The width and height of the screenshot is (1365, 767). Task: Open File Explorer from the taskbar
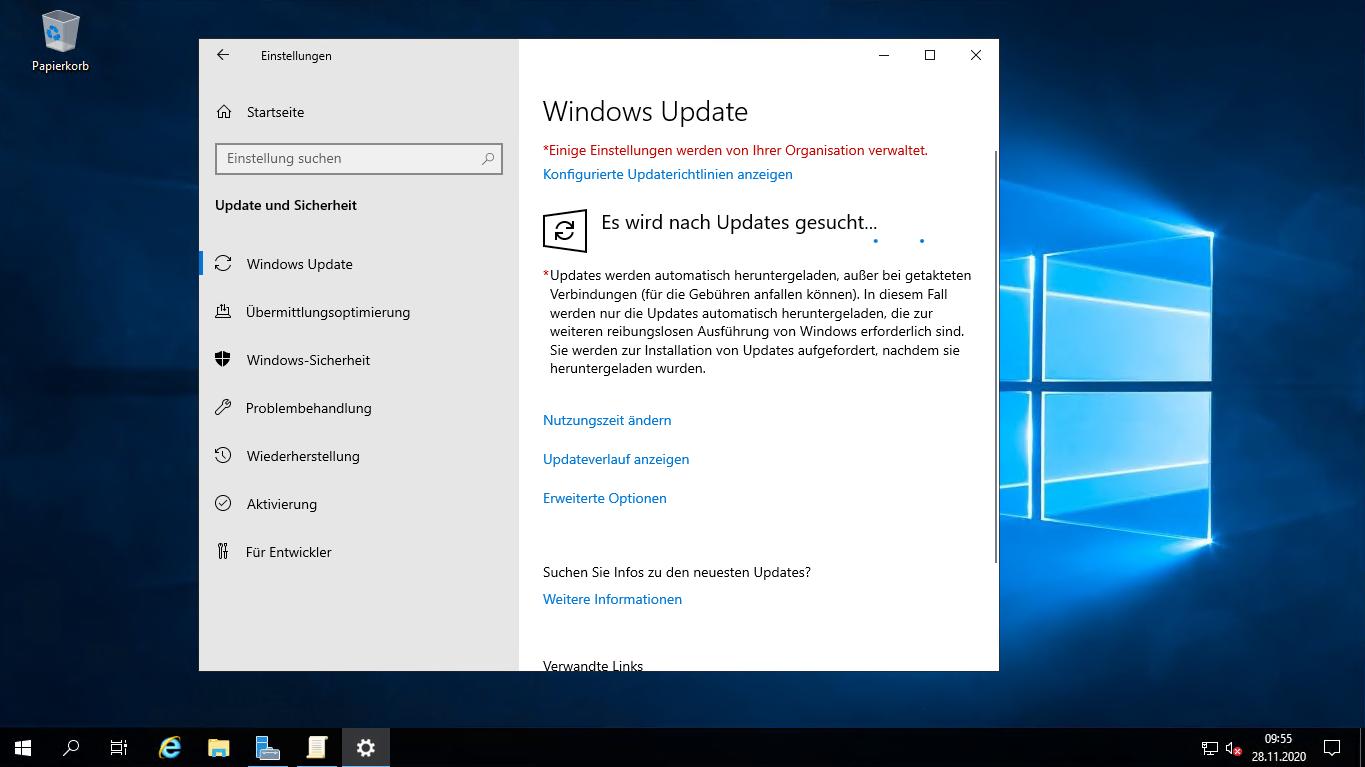point(219,747)
